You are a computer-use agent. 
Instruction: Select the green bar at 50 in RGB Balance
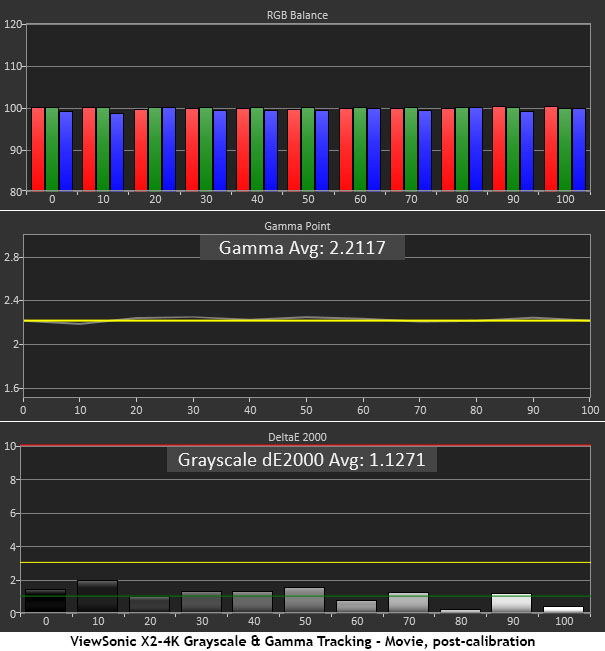coord(308,149)
